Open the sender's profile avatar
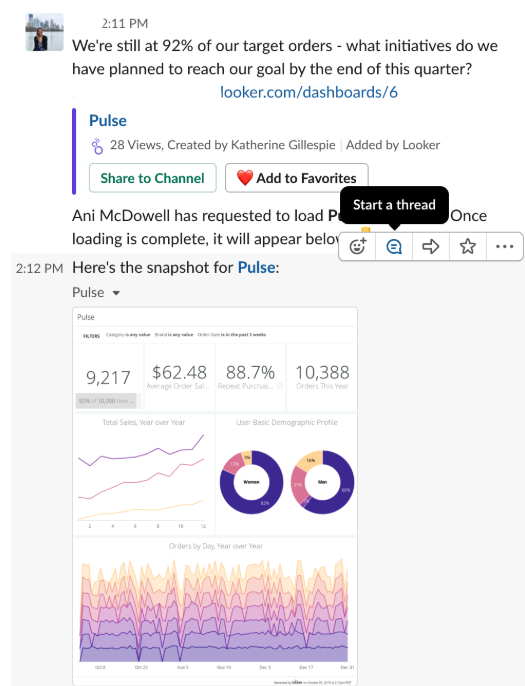This screenshot has width=525, height=686. pos(45,32)
